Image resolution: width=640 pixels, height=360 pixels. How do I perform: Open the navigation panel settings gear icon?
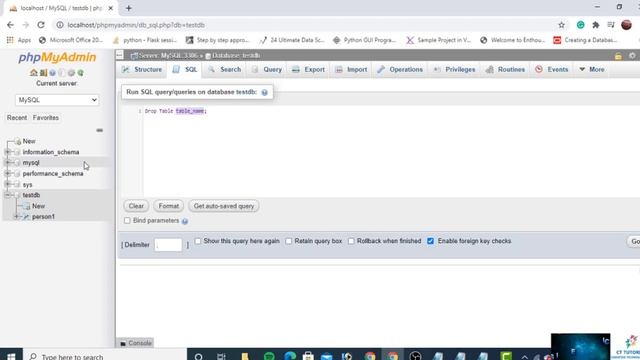[x=71, y=73]
